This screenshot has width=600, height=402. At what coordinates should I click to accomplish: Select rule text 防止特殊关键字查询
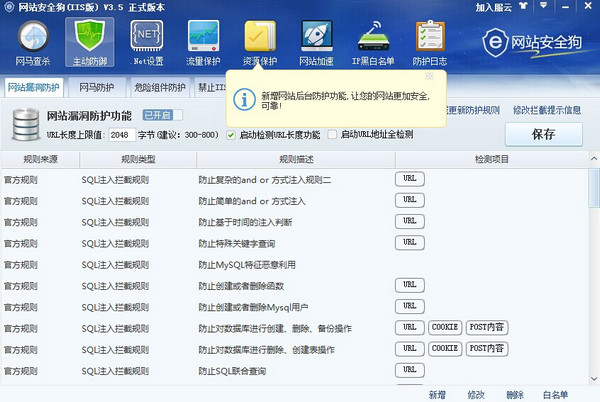click(236, 243)
